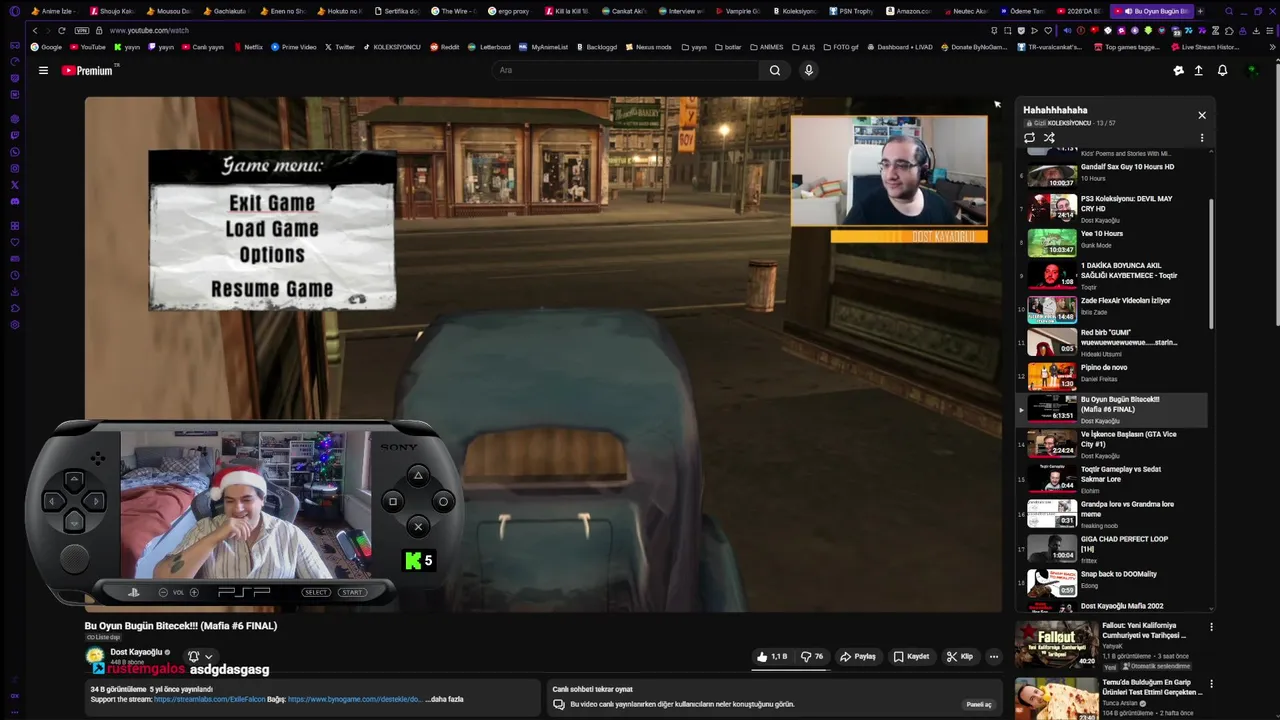The width and height of the screenshot is (1280, 720).
Task: Click the playlist panel scrollbar
Action: tap(1212, 262)
